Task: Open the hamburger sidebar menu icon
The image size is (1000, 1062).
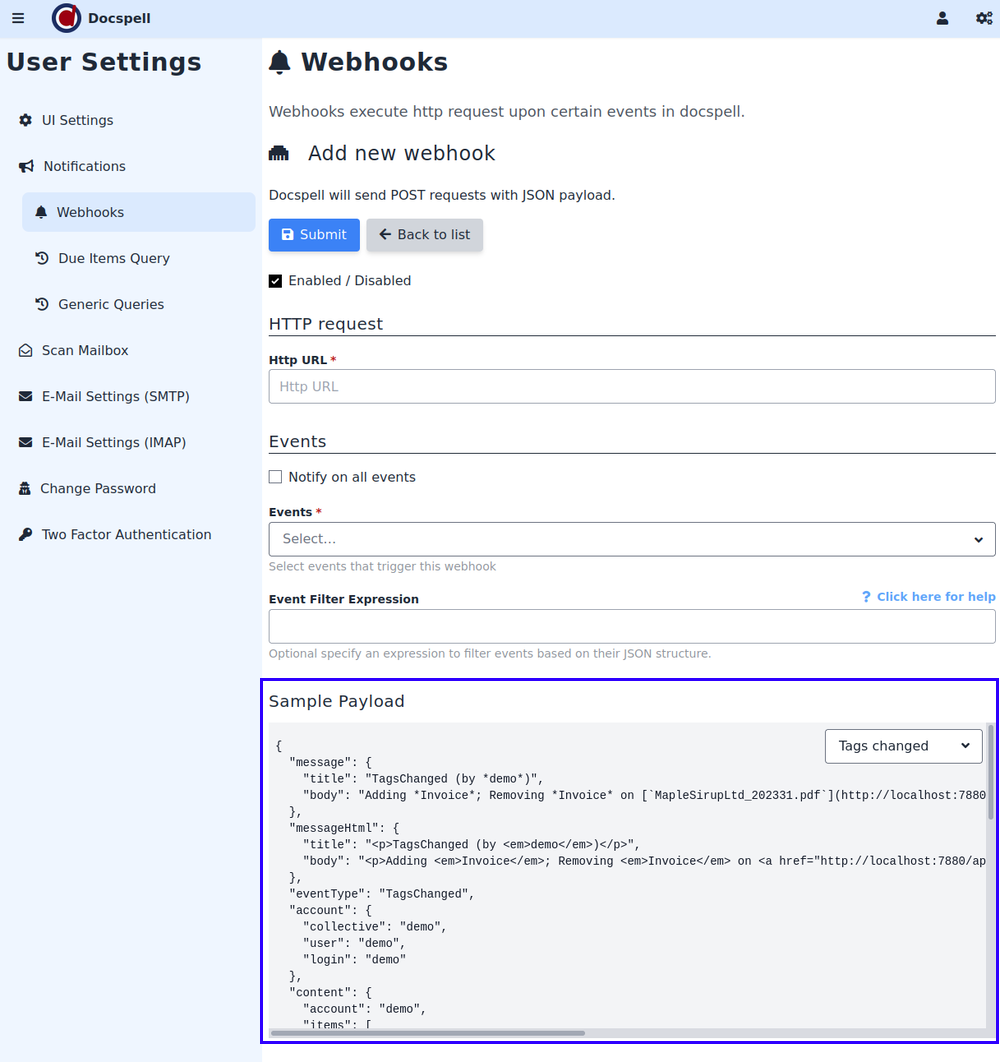Action: point(18,18)
